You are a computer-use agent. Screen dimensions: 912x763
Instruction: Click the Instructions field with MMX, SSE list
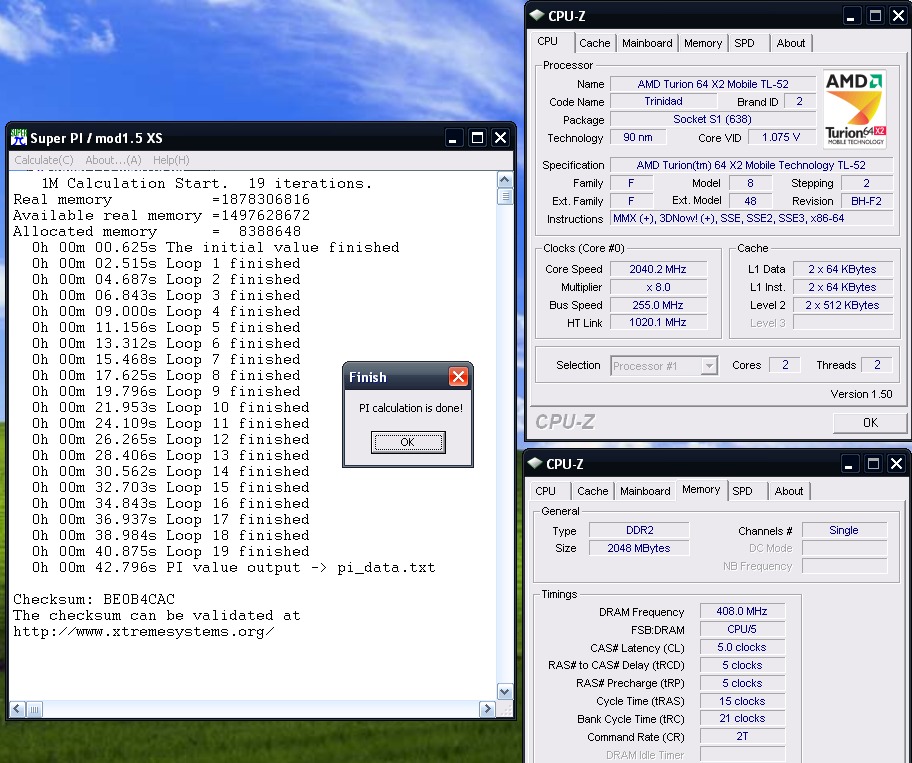(x=751, y=219)
